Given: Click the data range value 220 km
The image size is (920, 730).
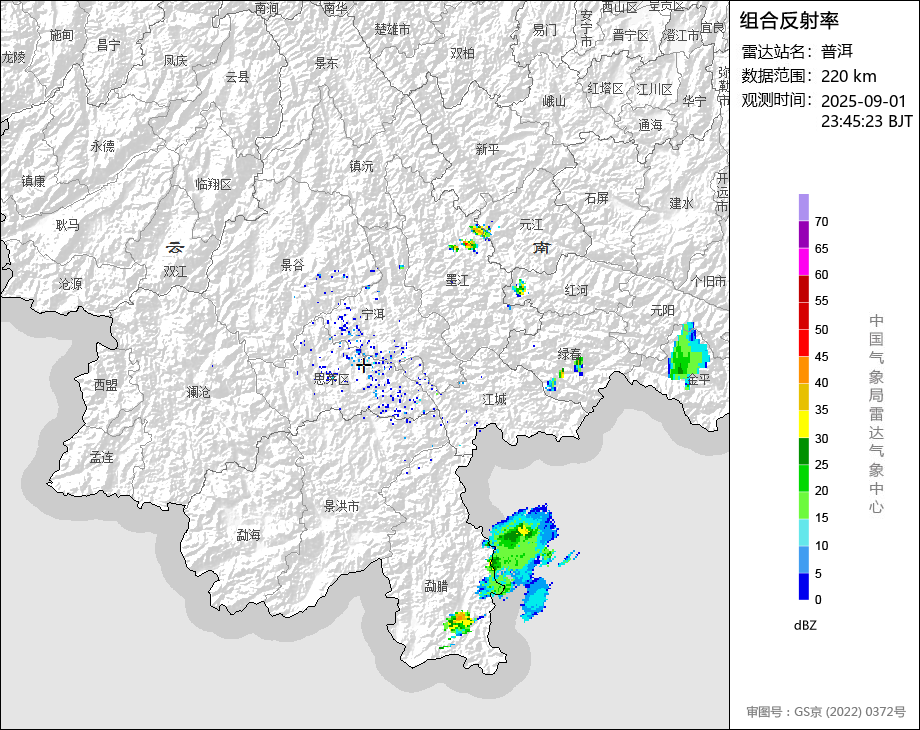Looking at the screenshot, I should coord(848,76).
